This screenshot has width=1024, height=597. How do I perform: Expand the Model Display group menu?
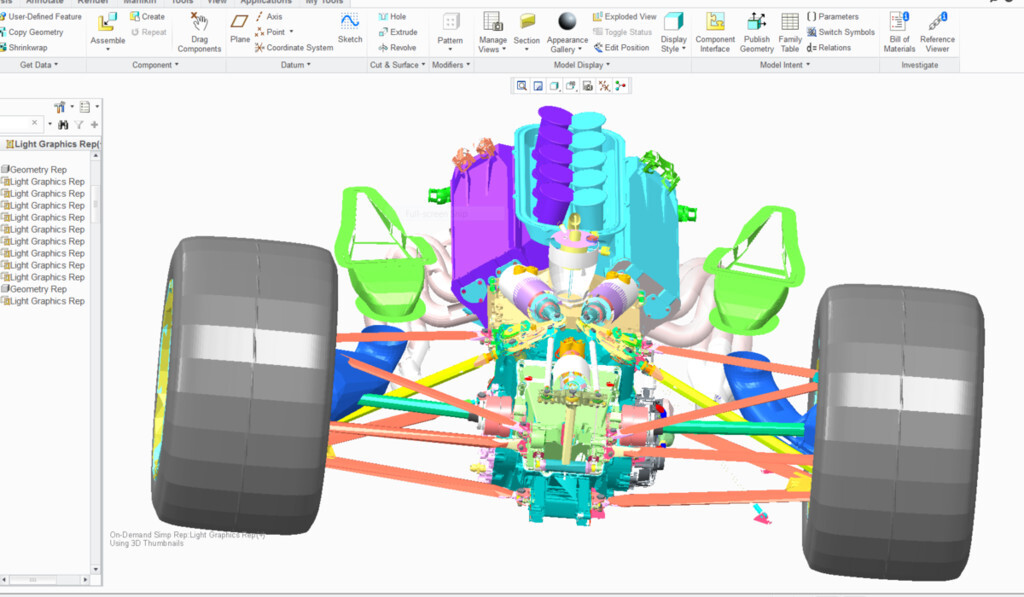[x=581, y=65]
